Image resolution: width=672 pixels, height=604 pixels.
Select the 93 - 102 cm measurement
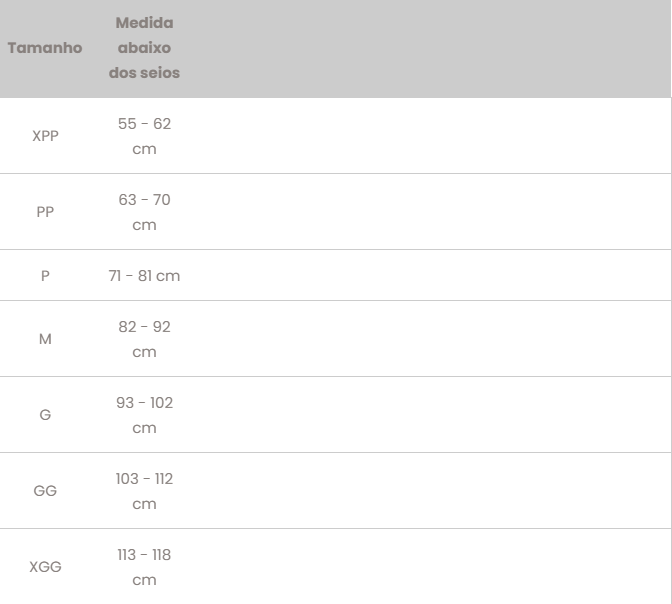(144, 415)
